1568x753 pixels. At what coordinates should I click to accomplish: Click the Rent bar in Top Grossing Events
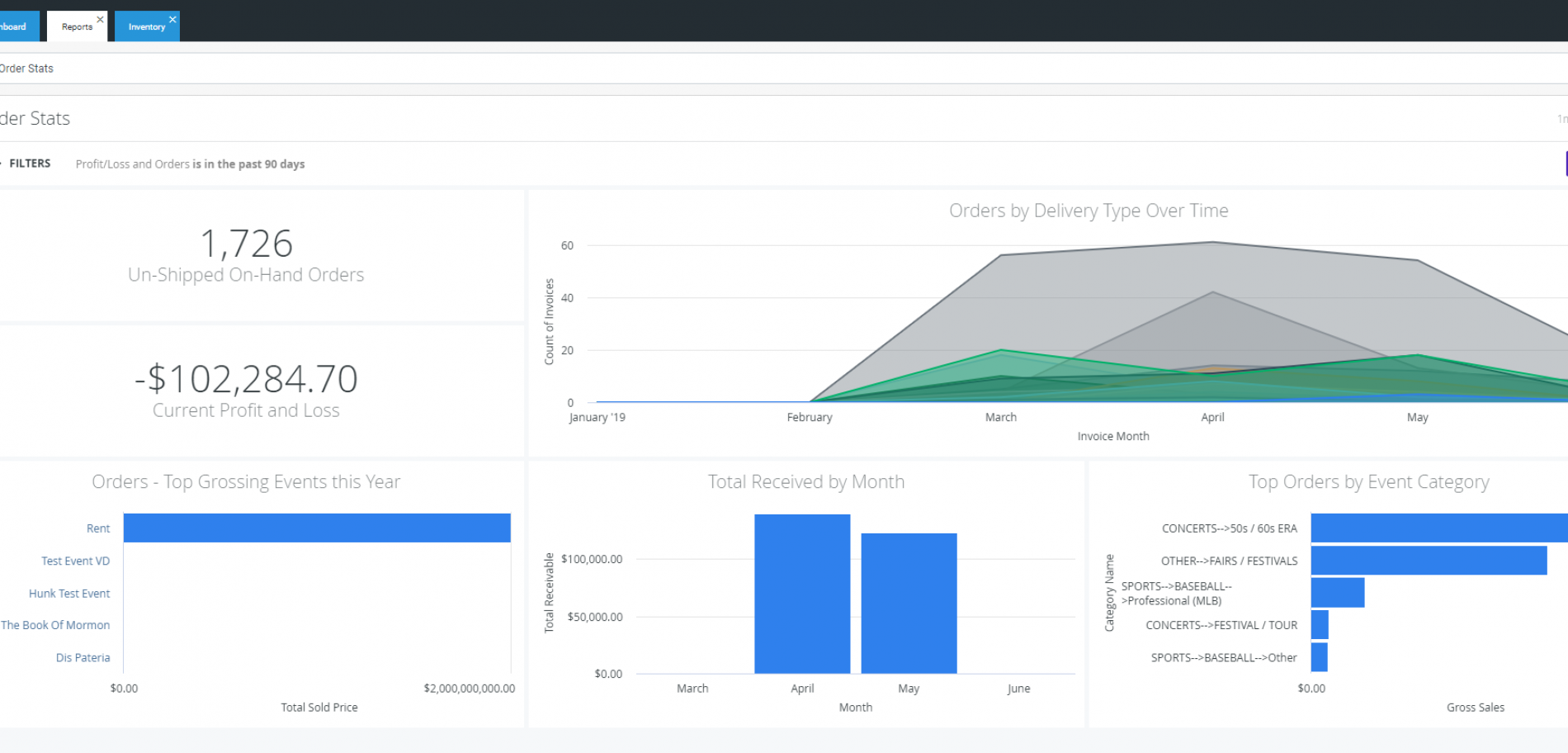317,528
